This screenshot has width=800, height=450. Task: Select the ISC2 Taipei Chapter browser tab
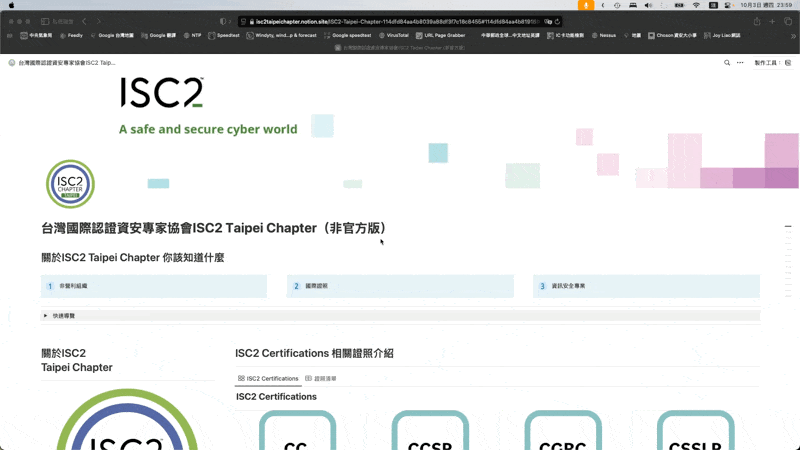pos(400,47)
